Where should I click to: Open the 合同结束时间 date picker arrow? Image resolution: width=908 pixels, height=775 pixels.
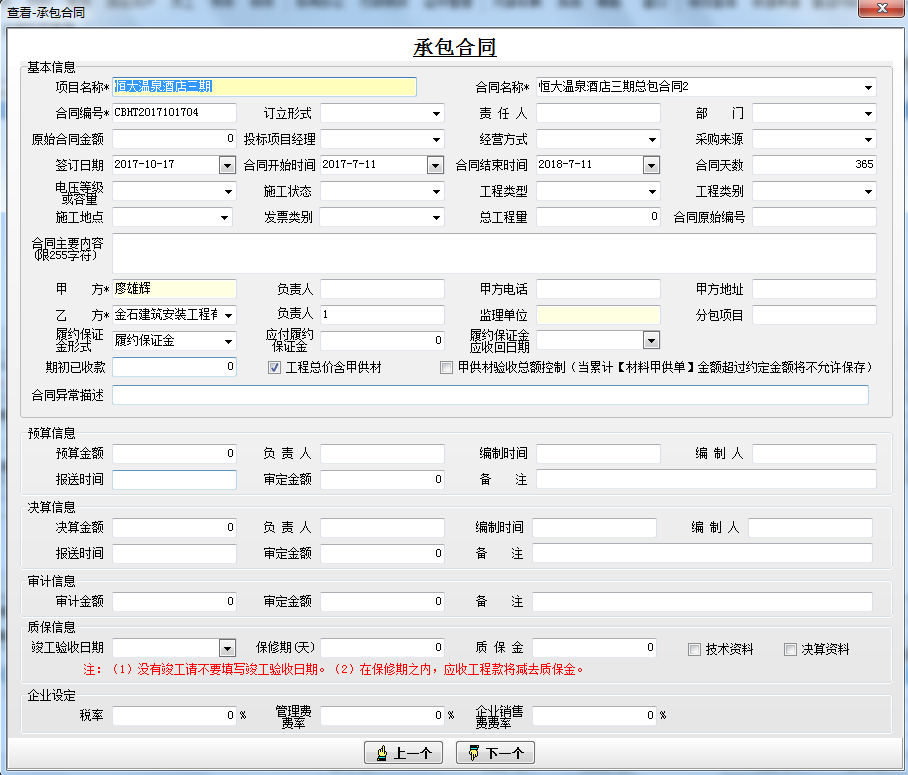tap(651, 165)
